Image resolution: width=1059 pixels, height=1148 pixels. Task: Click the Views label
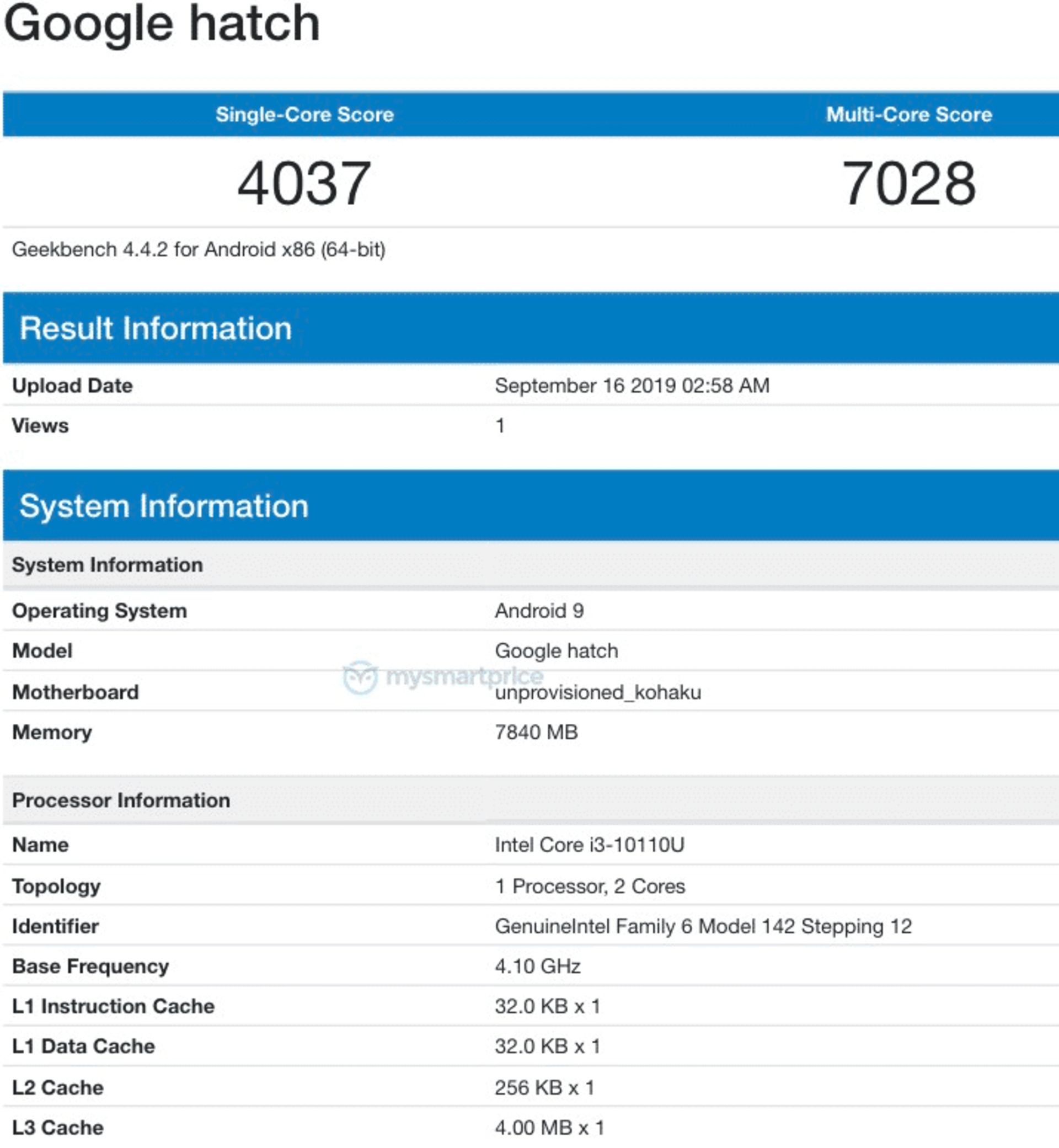pyautogui.click(x=40, y=426)
